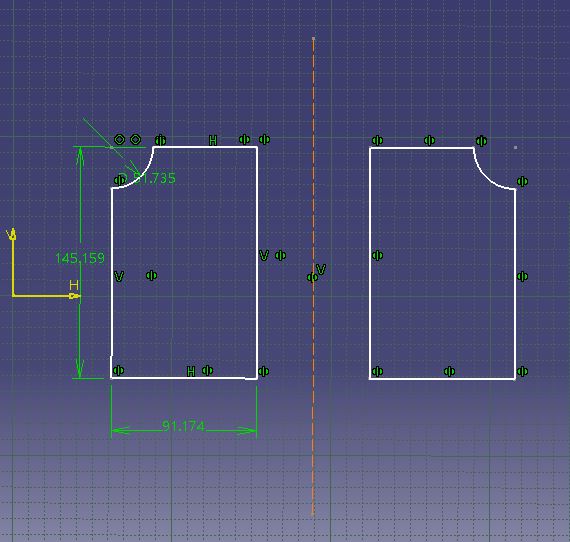The height and width of the screenshot is (542, 570).
Task: Select symmetry symbol next to left profile's bottom H
Action: point(208,370)
